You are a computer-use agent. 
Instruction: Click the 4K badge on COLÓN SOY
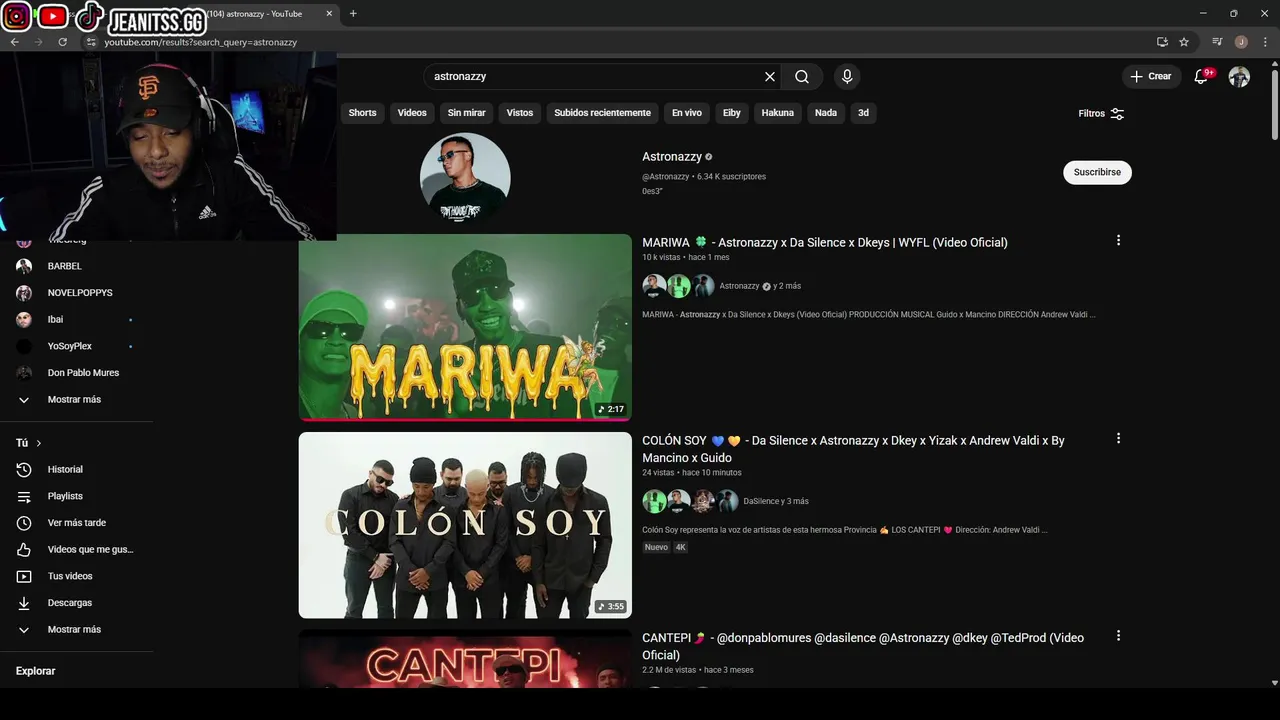tap(681, 548)
